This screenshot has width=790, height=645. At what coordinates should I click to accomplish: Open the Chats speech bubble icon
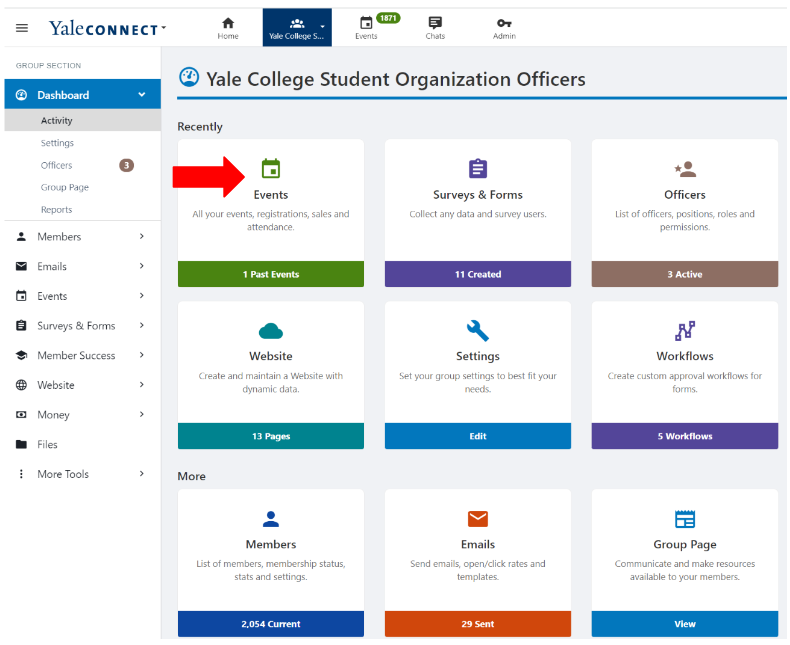435,23
